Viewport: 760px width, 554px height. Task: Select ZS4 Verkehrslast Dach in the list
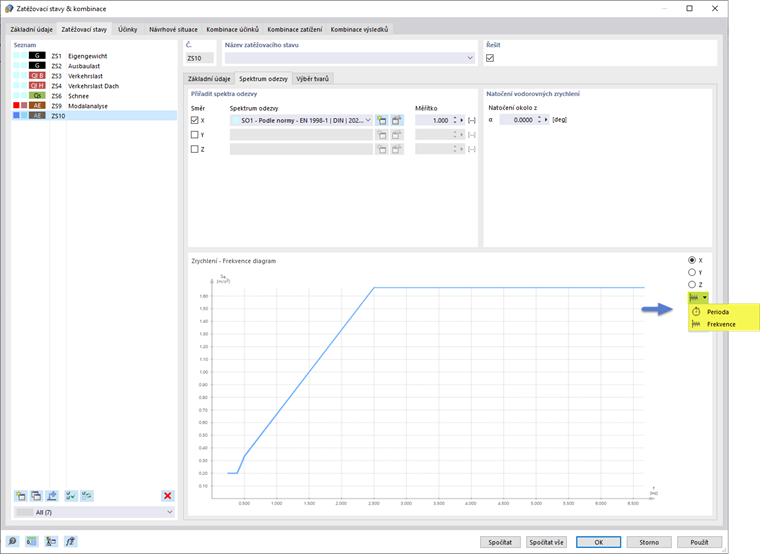(x=95, y=86)
